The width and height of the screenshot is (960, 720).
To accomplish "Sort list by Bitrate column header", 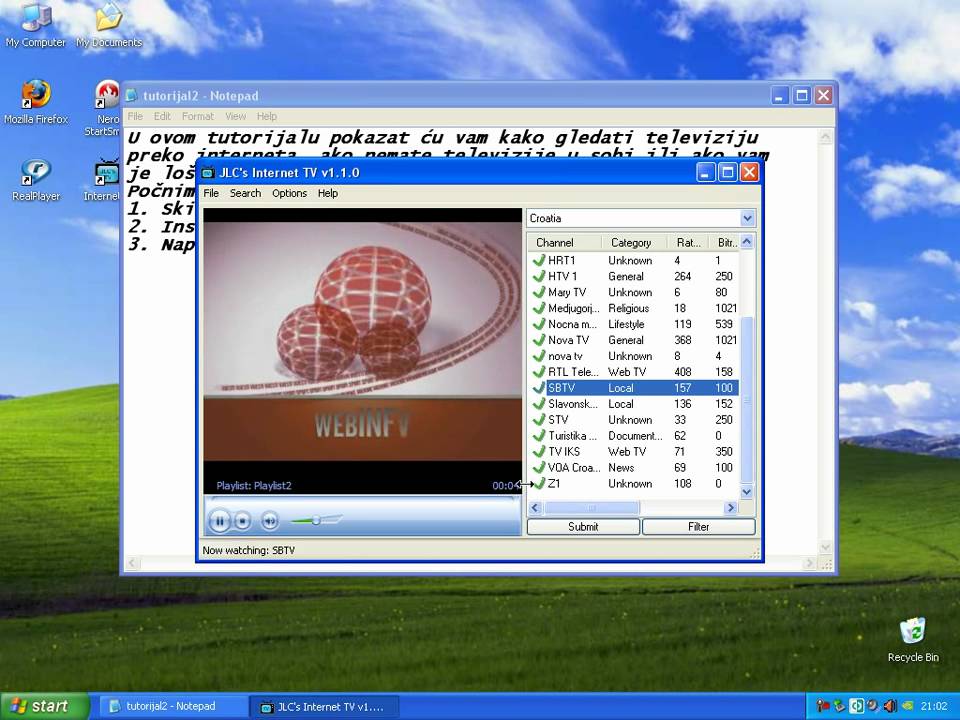I will [x=724, y=242].
